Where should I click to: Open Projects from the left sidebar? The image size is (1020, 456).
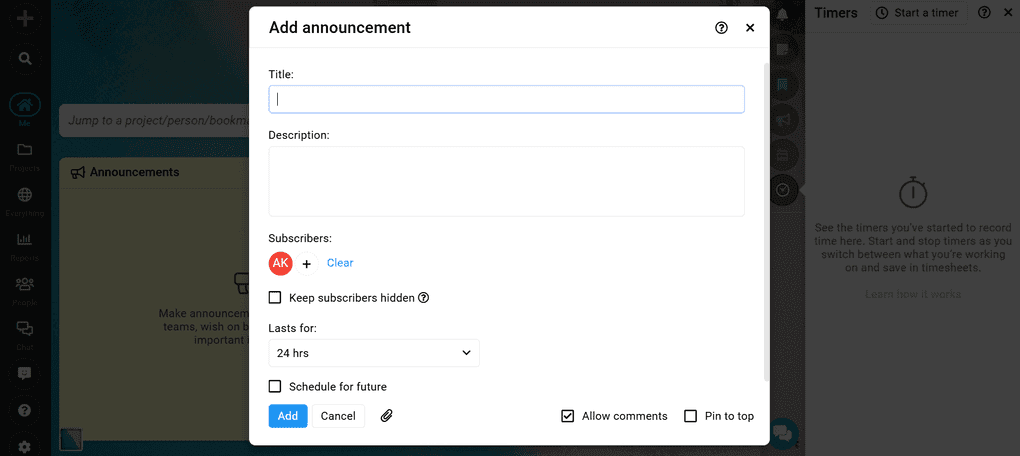point(25,150)
